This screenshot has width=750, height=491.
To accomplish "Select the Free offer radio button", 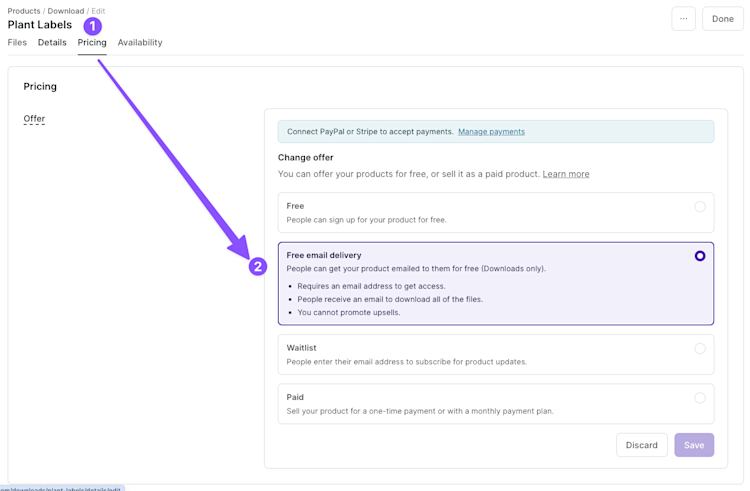I will 700,207.
